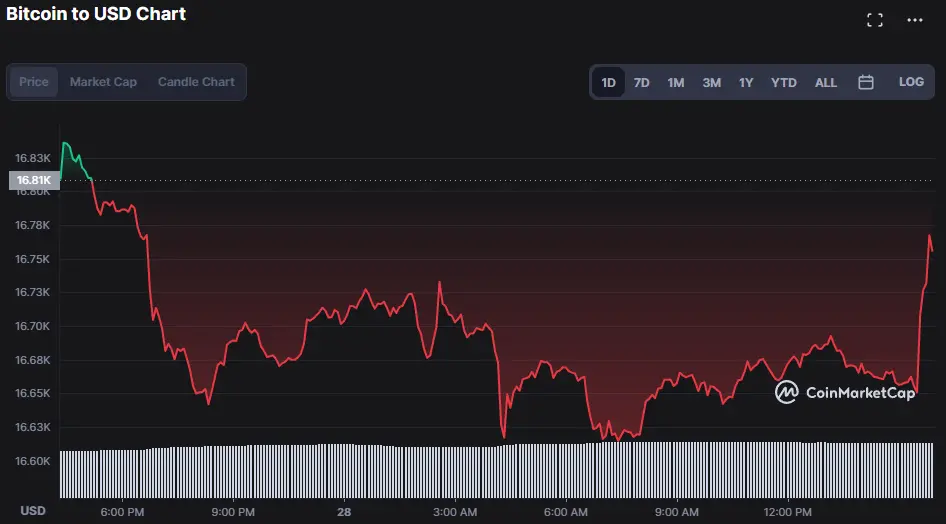This screenshot has height=524, width=946.
Task: Select the 7D time range
Action: (642, 82)
